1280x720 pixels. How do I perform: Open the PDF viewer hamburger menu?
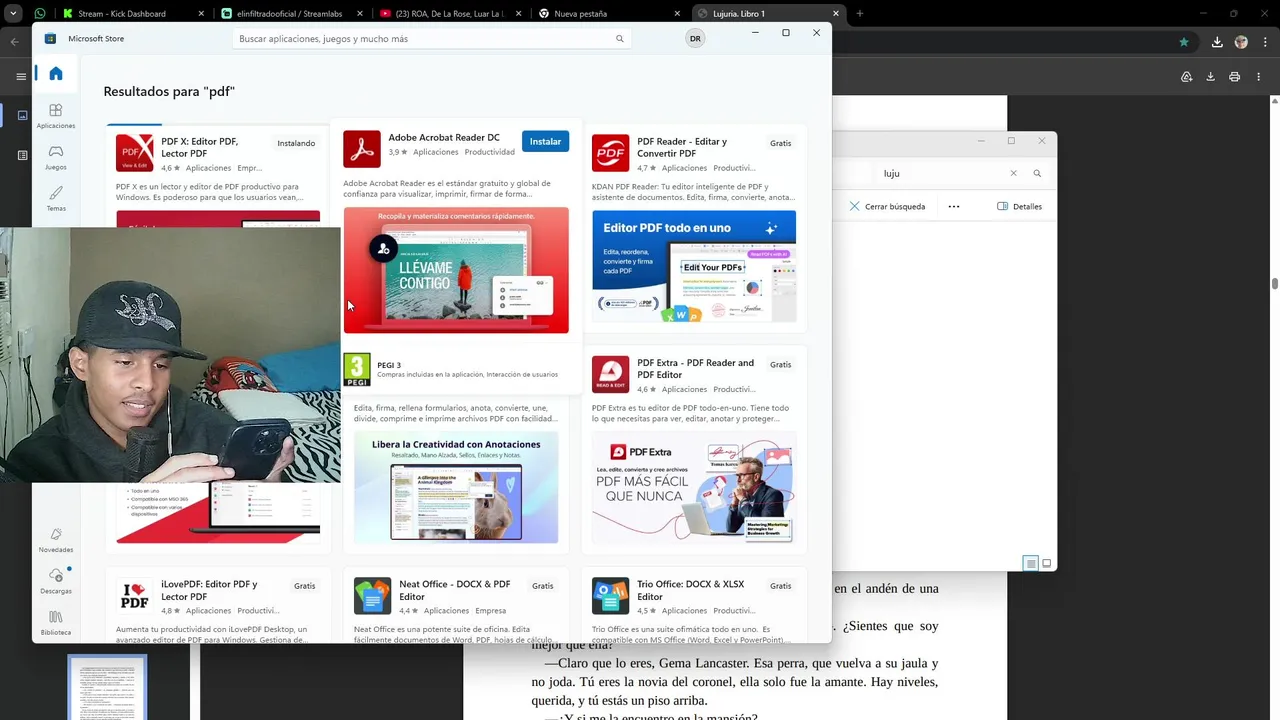[x=21, y=77]
